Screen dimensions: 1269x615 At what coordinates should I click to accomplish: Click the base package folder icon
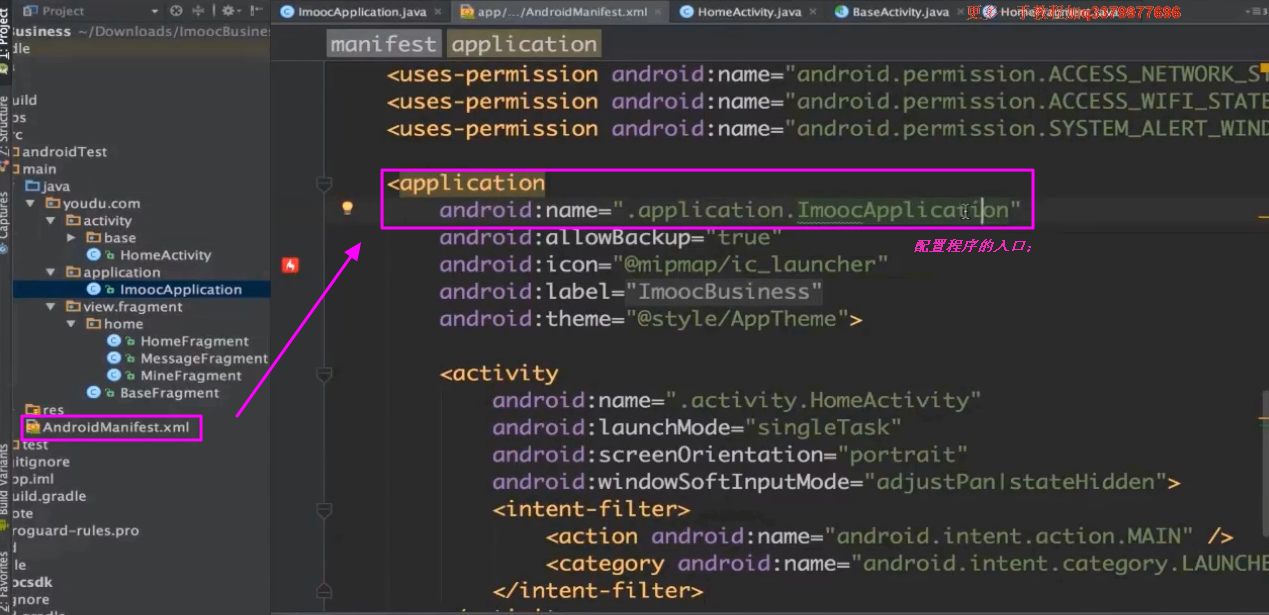[93, 238]
